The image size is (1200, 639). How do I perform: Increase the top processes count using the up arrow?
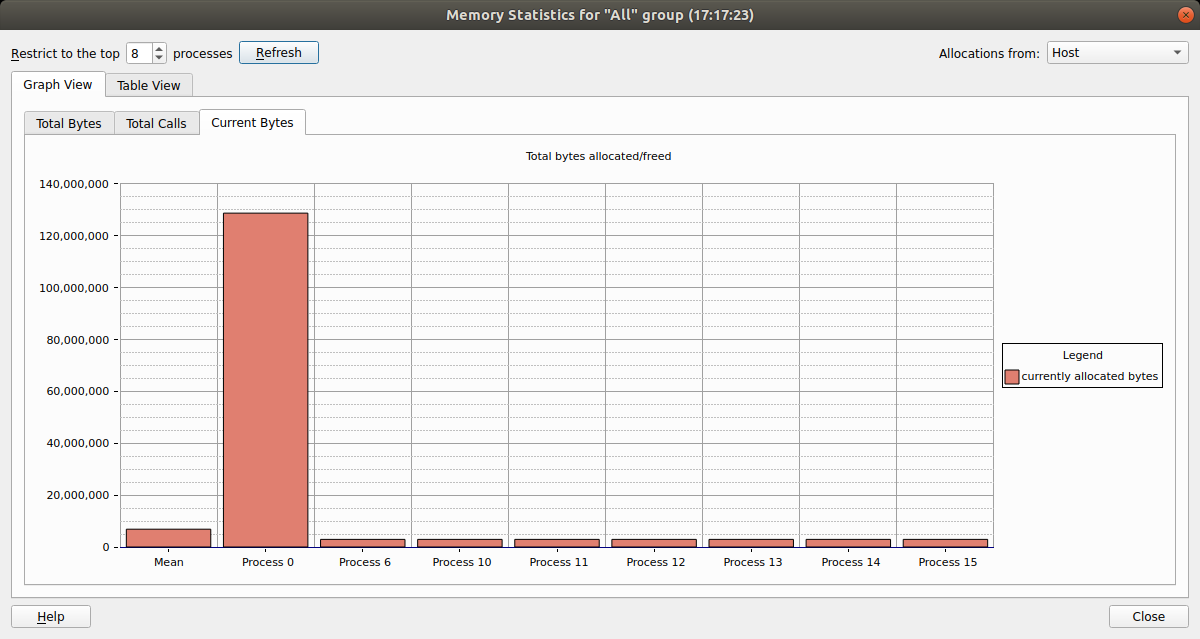tap(159, 47)
